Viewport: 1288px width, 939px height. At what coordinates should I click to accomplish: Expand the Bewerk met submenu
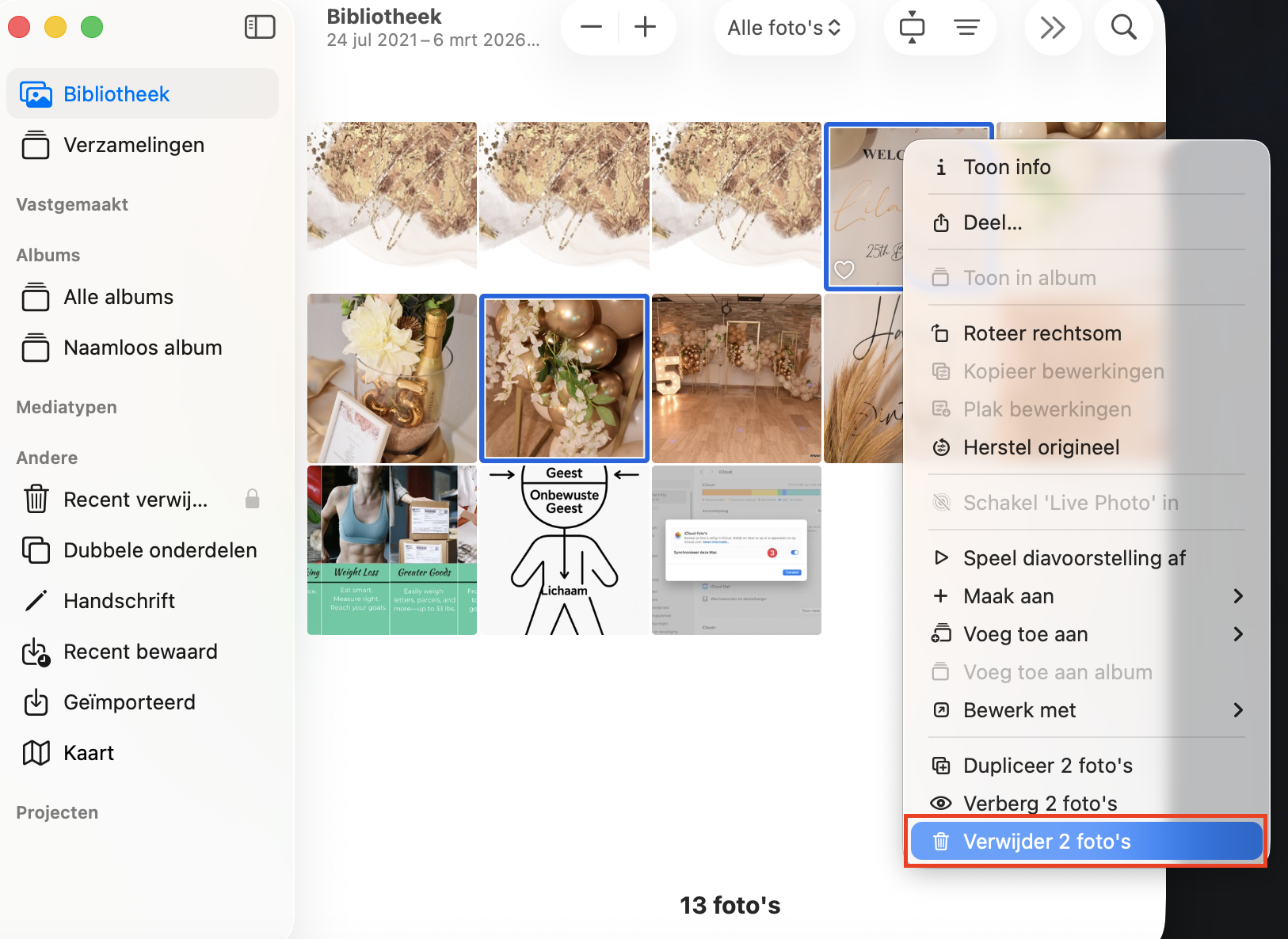(1086, 710)
